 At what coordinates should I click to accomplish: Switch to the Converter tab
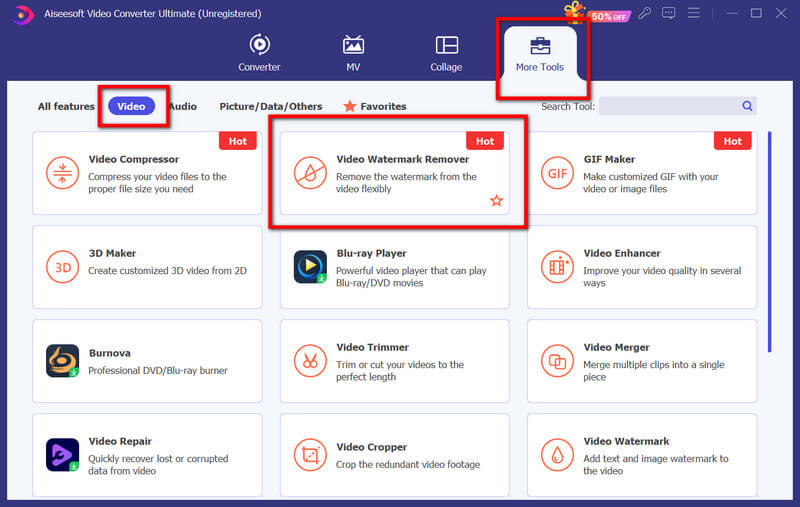(x=258, y=53)
